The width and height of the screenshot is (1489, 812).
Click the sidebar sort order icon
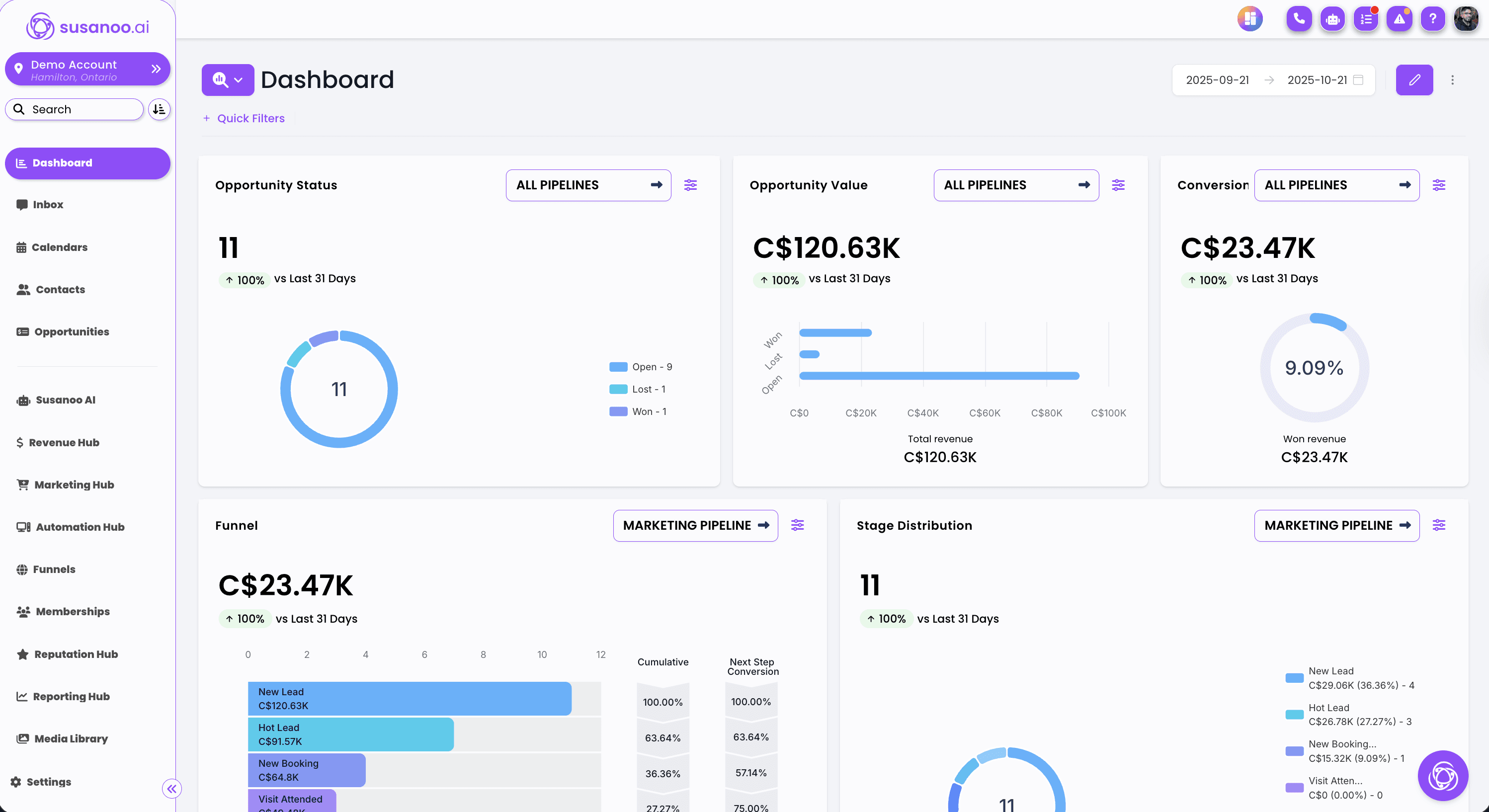[x=159, y=109]
